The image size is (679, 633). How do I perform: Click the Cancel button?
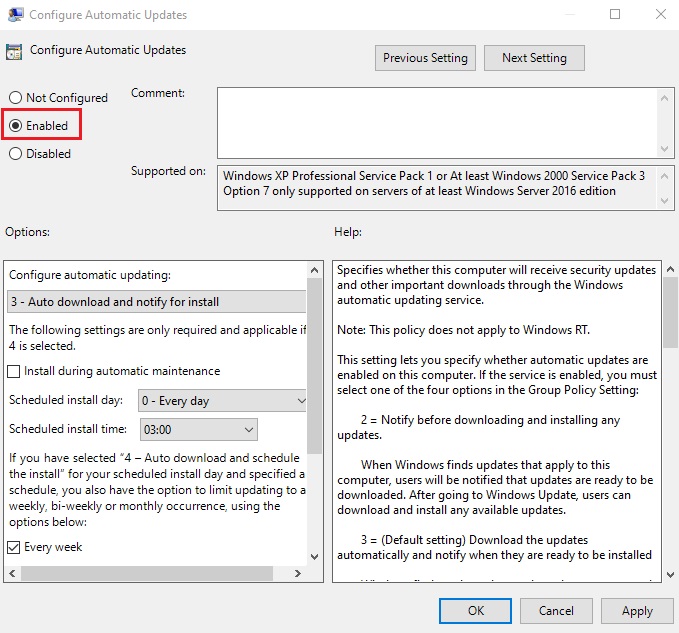[x=556, y=610]
